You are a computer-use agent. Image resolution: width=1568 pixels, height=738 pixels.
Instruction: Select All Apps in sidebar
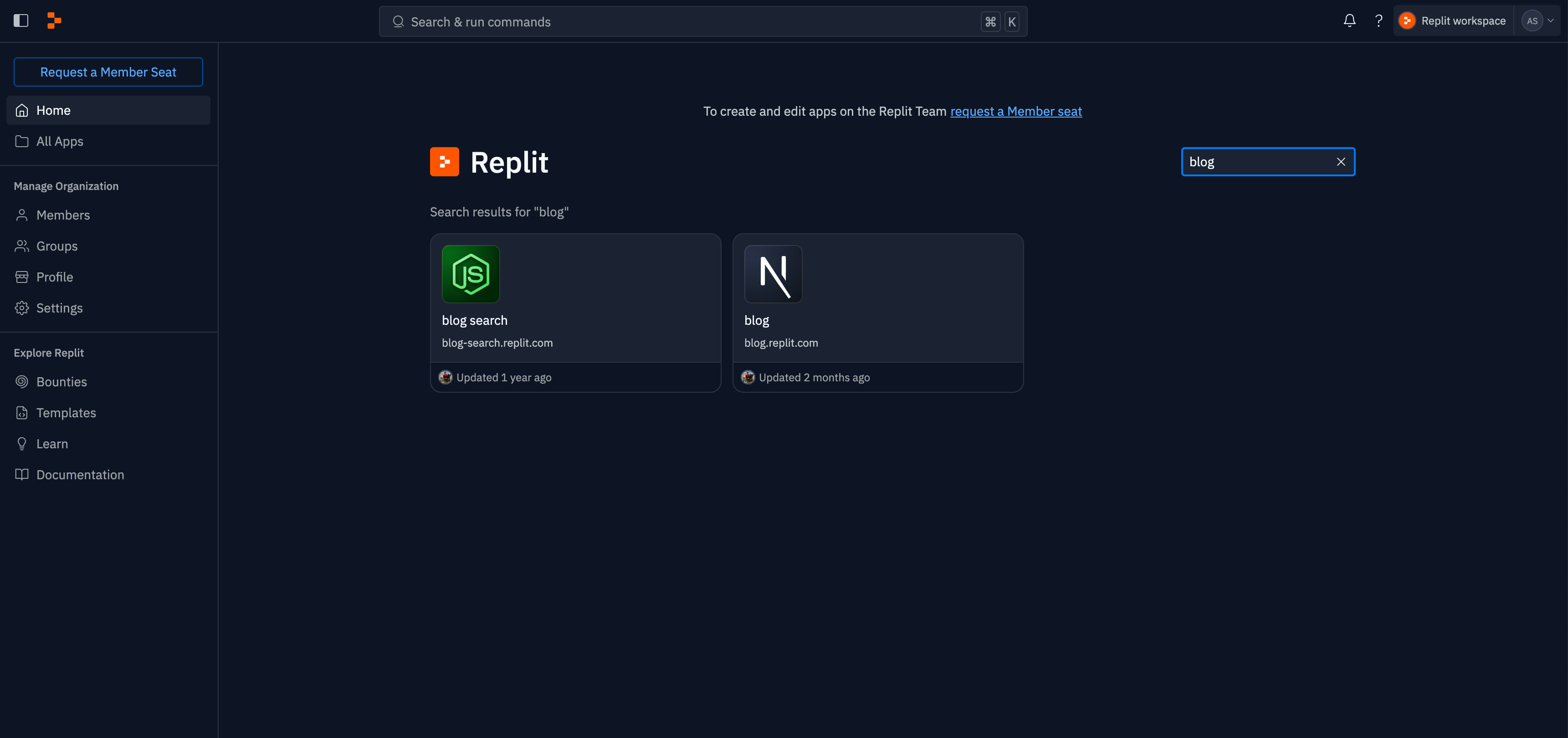coord(60,141)
